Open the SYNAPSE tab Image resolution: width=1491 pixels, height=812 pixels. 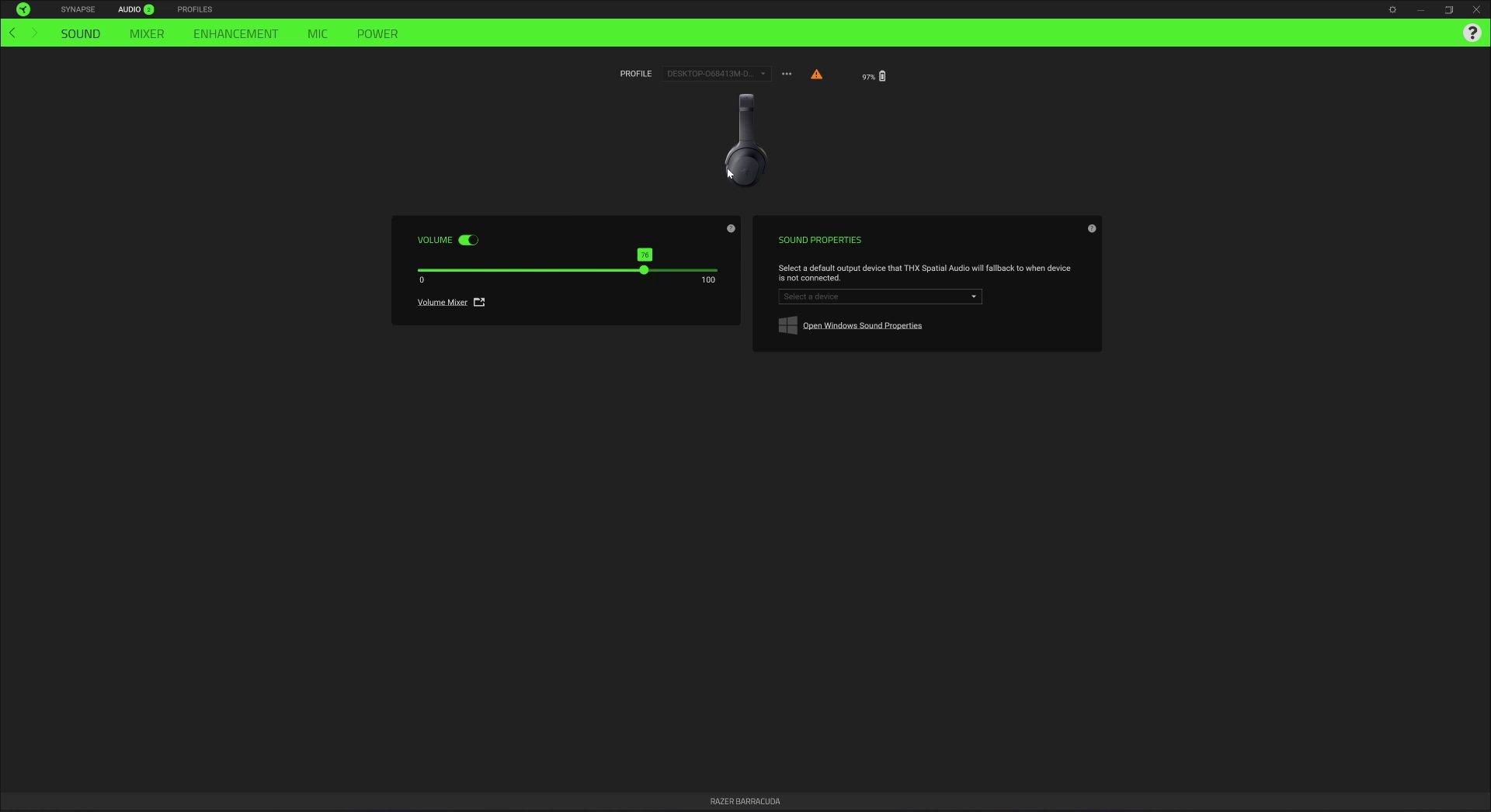[78, 9]
